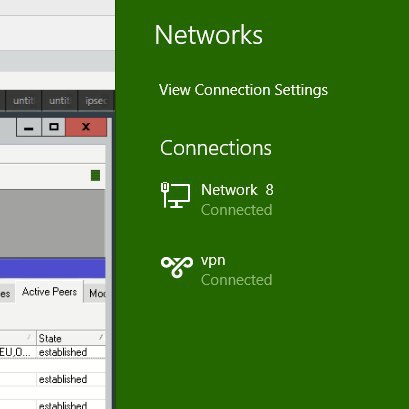Select third 'established' state row at bottom
Screen dimensions: 409x409
click(x=63, y=405)
